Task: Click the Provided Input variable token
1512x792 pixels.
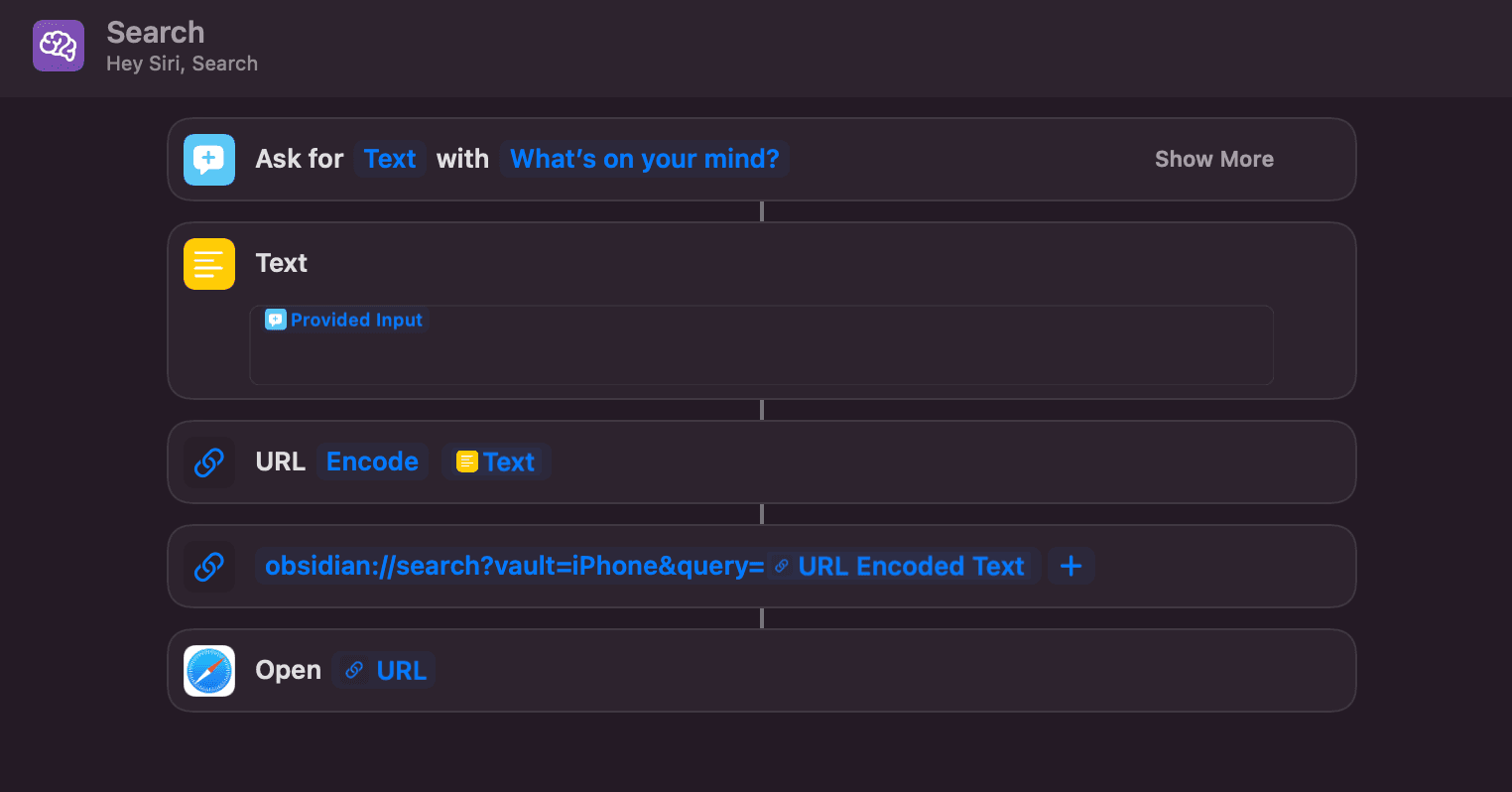Action: (344, 320)
